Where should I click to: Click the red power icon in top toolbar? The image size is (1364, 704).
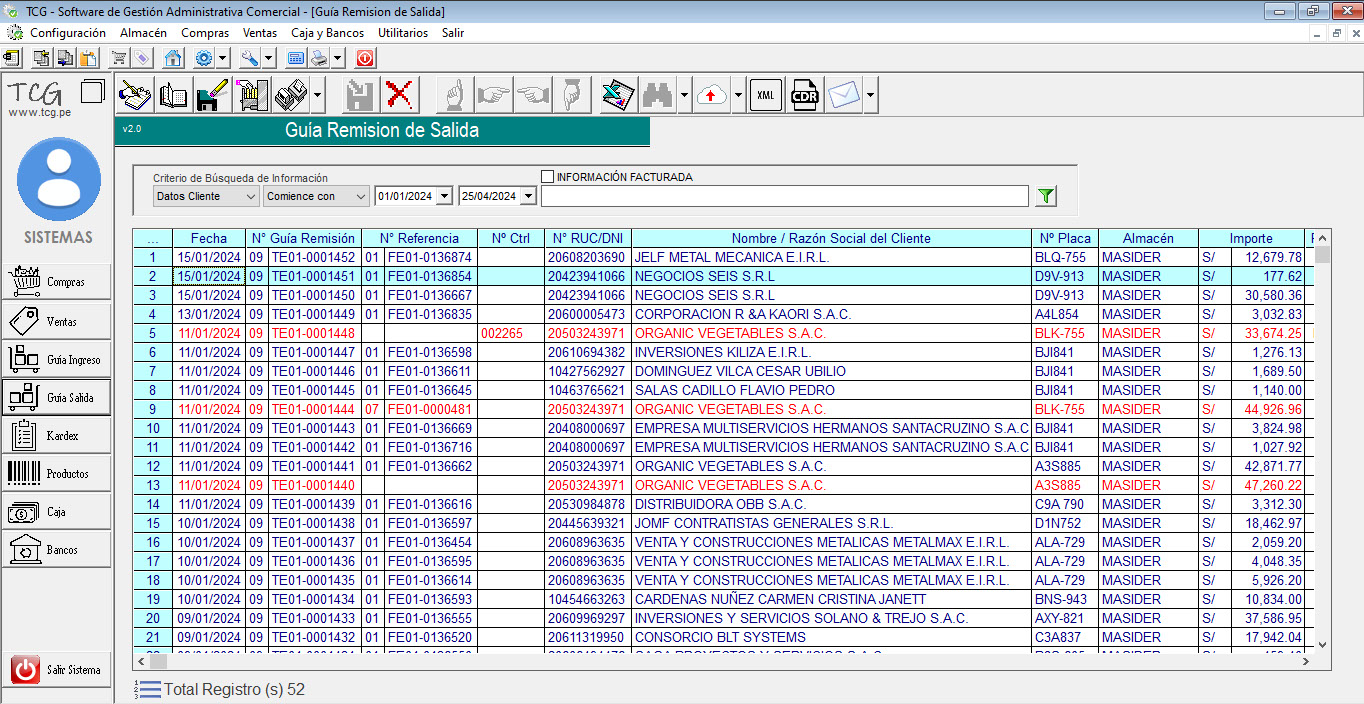click(x=364, y=59)
